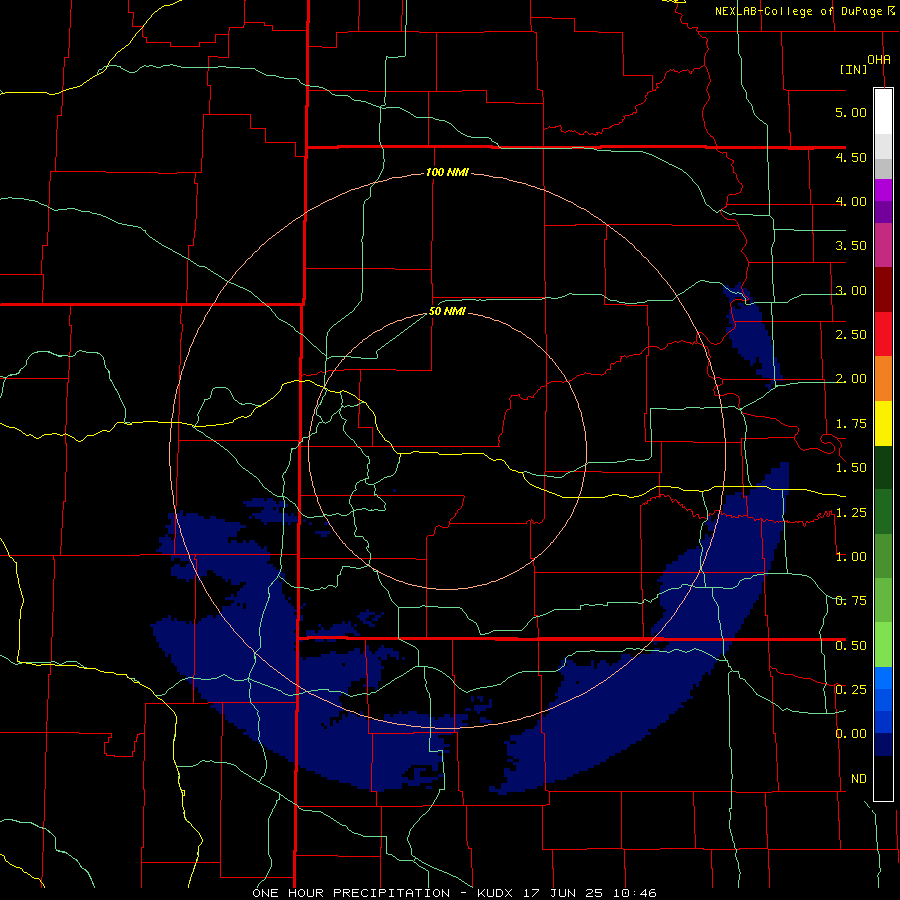Click the 4.50 legend value
Screen dimensions: 900x900
pos(851,157)
